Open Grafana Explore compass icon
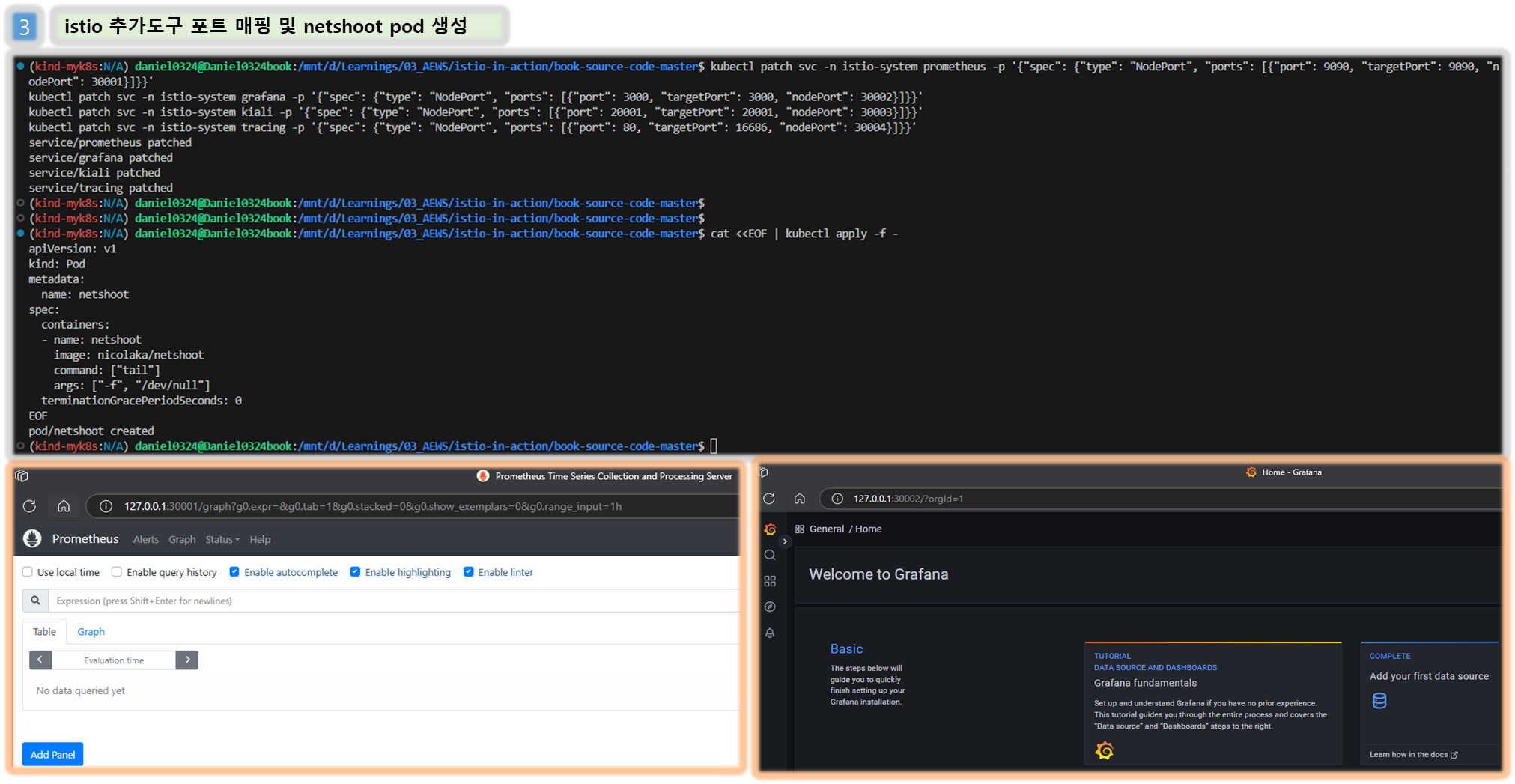Image resolution: width=1515 pixels, height=784 pixels. tap(770, 607)
